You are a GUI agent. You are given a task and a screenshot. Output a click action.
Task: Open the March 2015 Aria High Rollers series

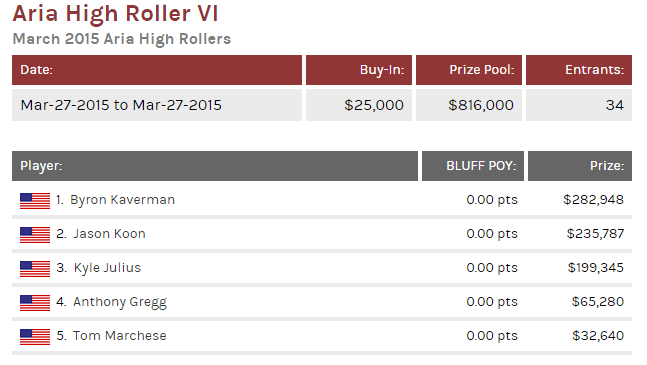click(x=122, y=39)
